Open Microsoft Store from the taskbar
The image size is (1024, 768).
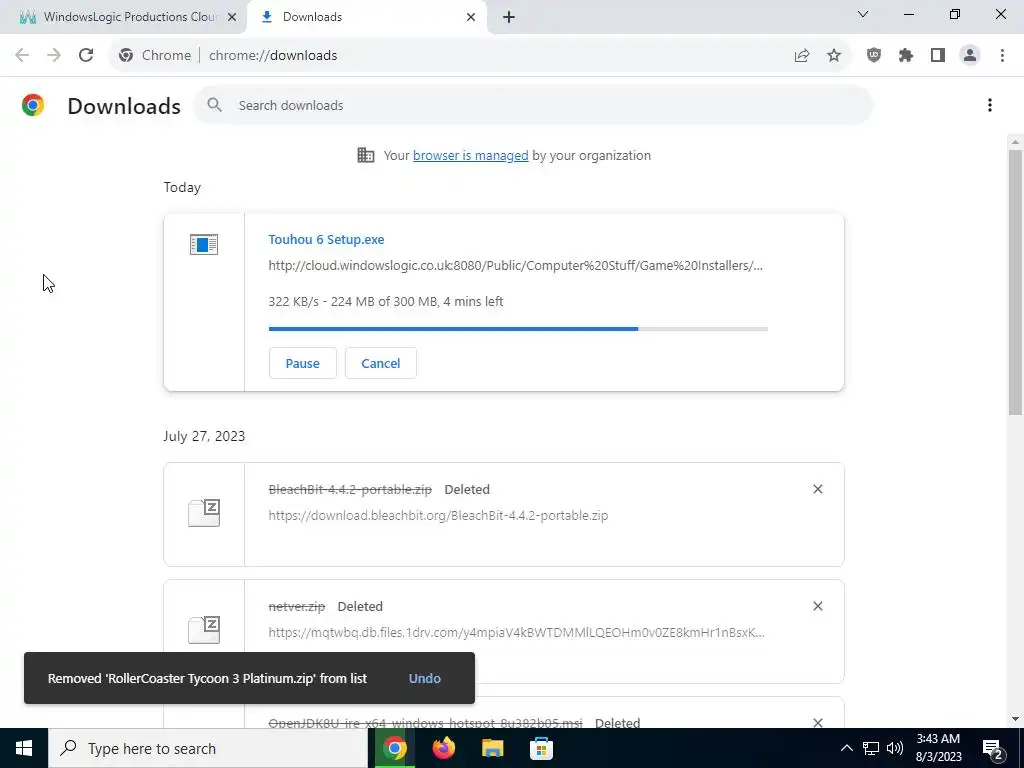tap(541, 748)
